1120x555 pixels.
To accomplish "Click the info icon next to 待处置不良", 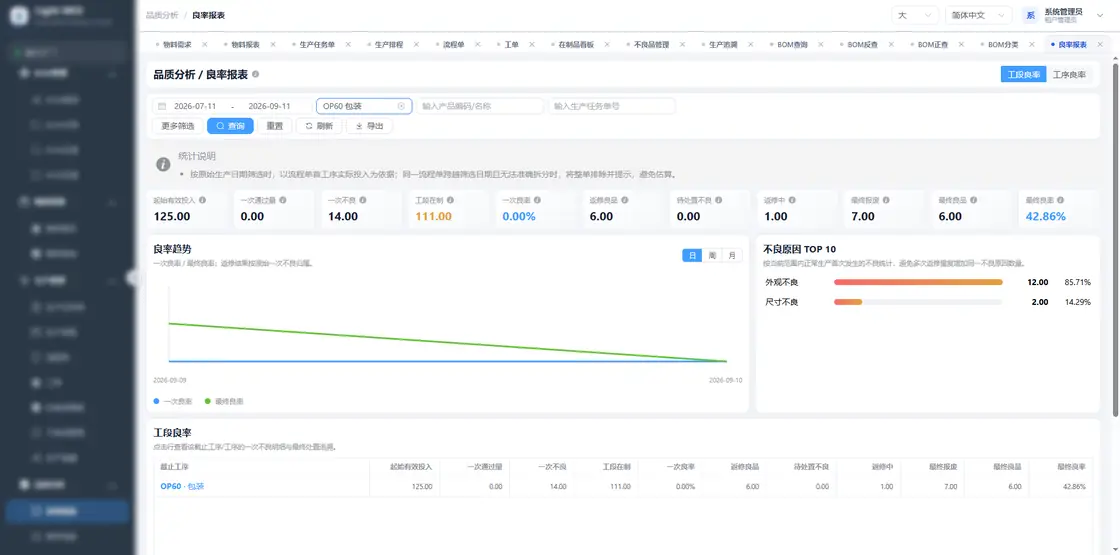I will pyautogui.click(x=719, y=201).
